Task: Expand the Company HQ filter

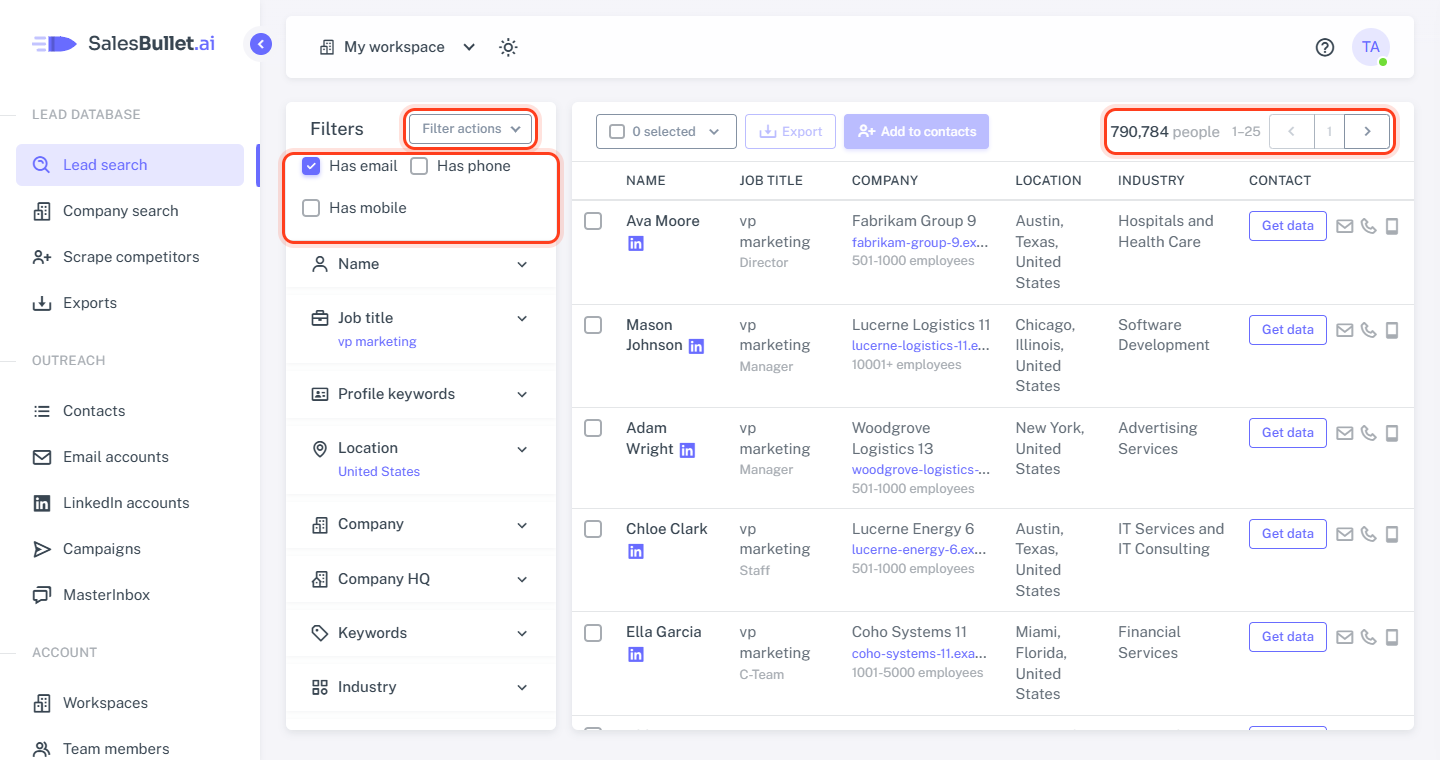Action: click(420, 579)
